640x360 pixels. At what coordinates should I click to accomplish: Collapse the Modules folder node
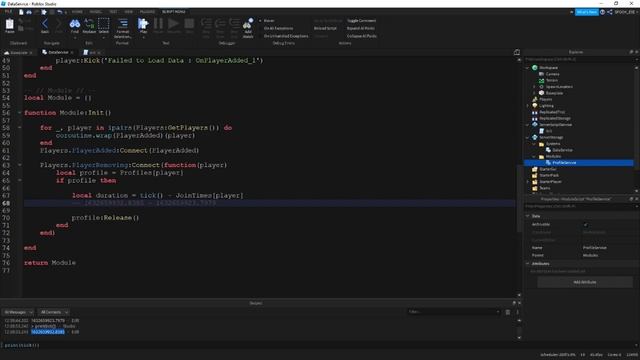[534, 156]
